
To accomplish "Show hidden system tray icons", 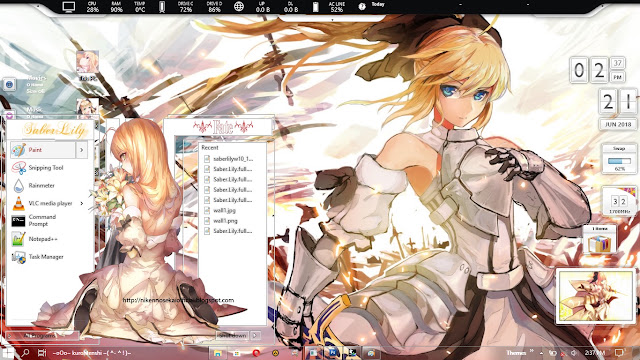I will point(541,353).
